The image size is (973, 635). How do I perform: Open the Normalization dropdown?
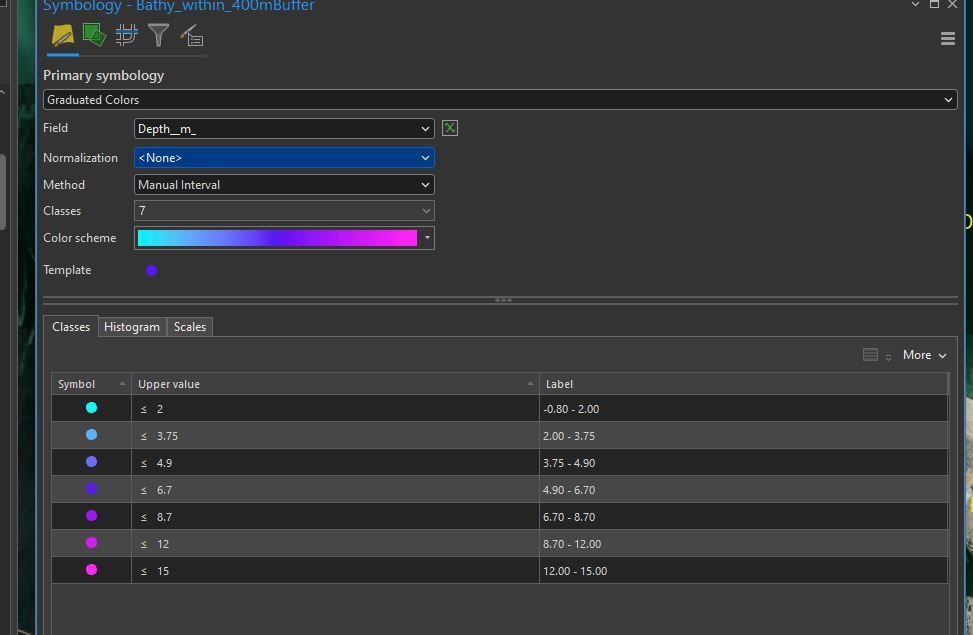coord(284,158)
